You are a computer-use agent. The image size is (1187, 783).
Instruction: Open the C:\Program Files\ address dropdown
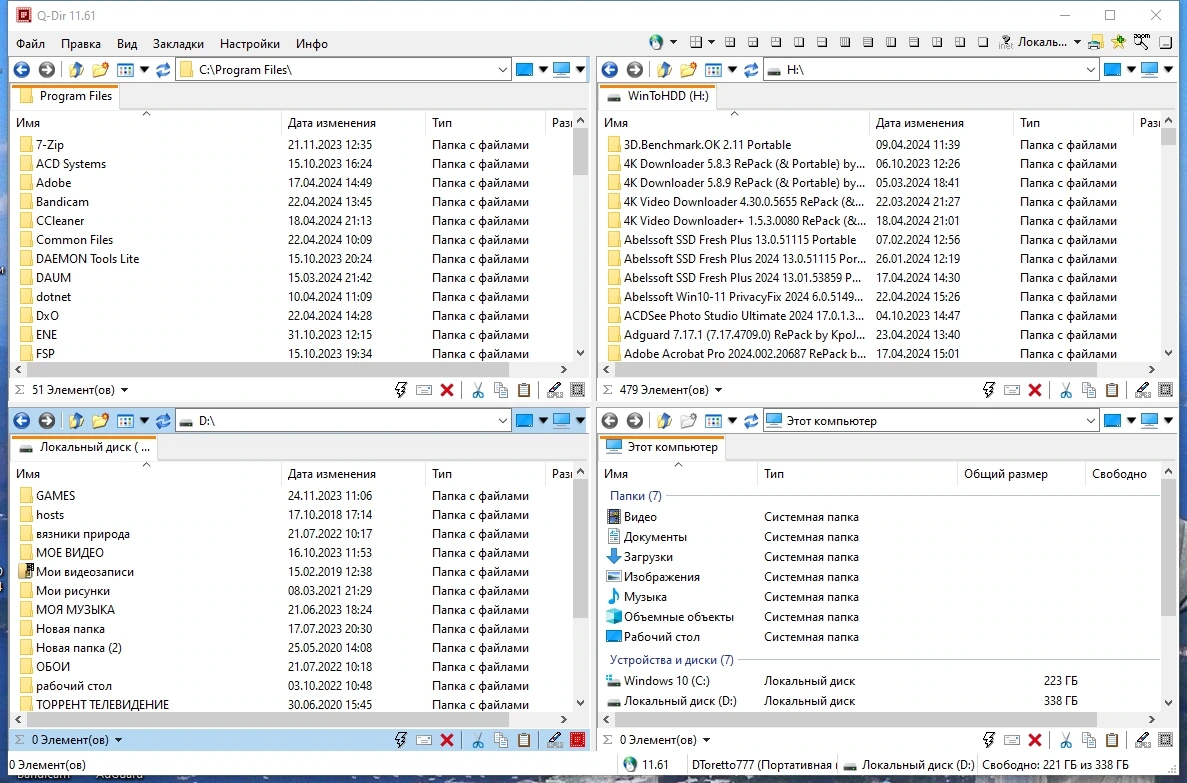coord(502,70)
